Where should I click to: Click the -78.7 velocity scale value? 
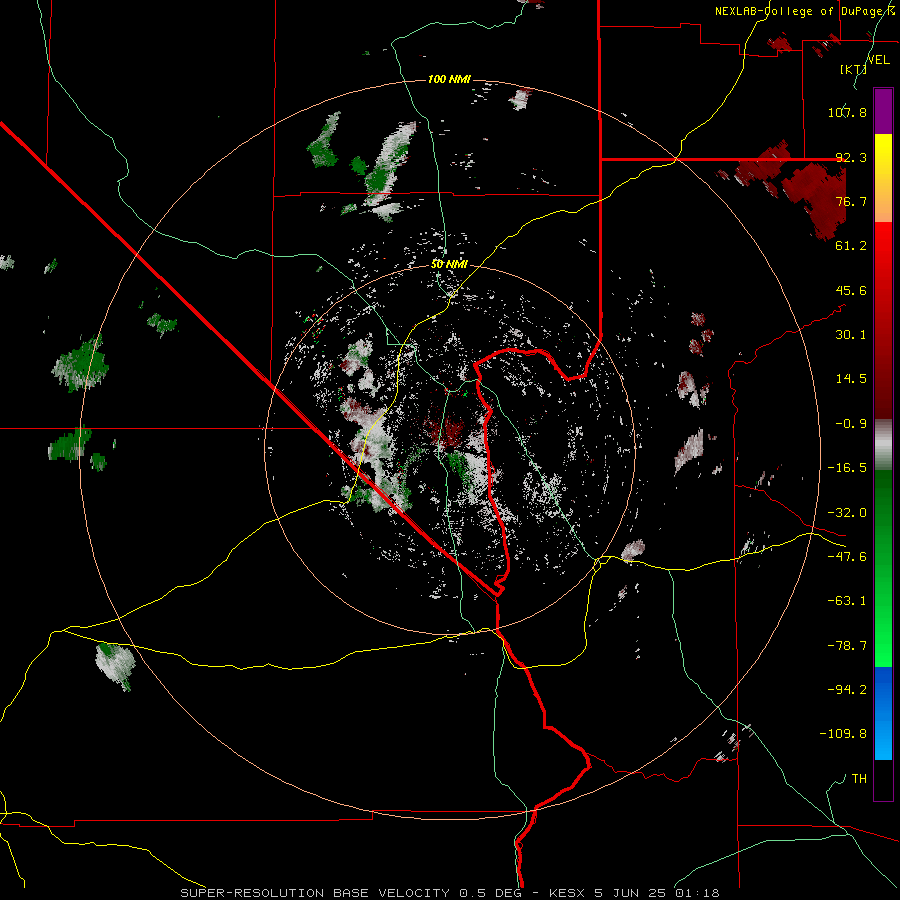coord(847,646)
